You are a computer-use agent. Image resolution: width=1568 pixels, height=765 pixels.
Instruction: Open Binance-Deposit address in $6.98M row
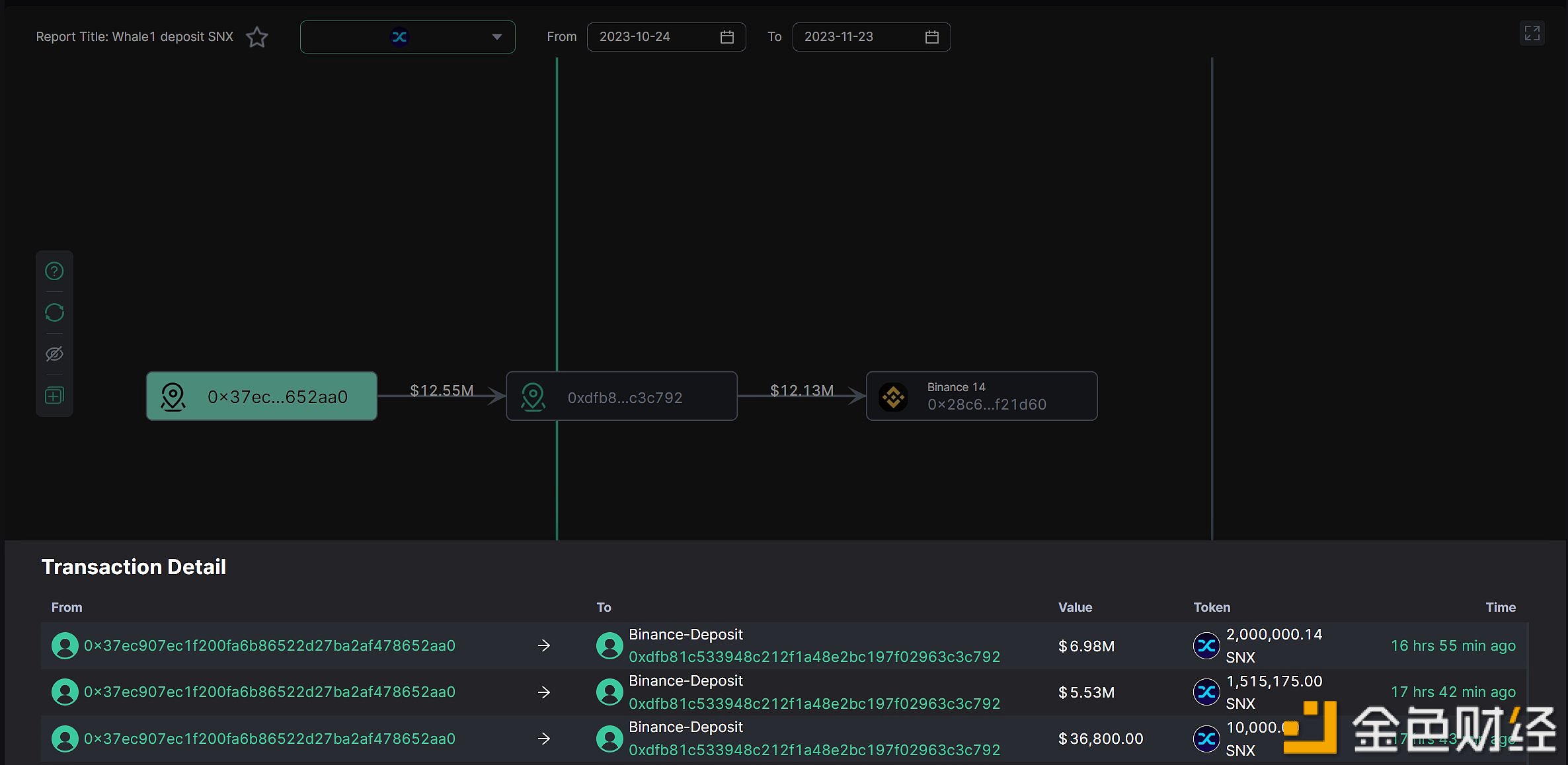coord(814,657)
